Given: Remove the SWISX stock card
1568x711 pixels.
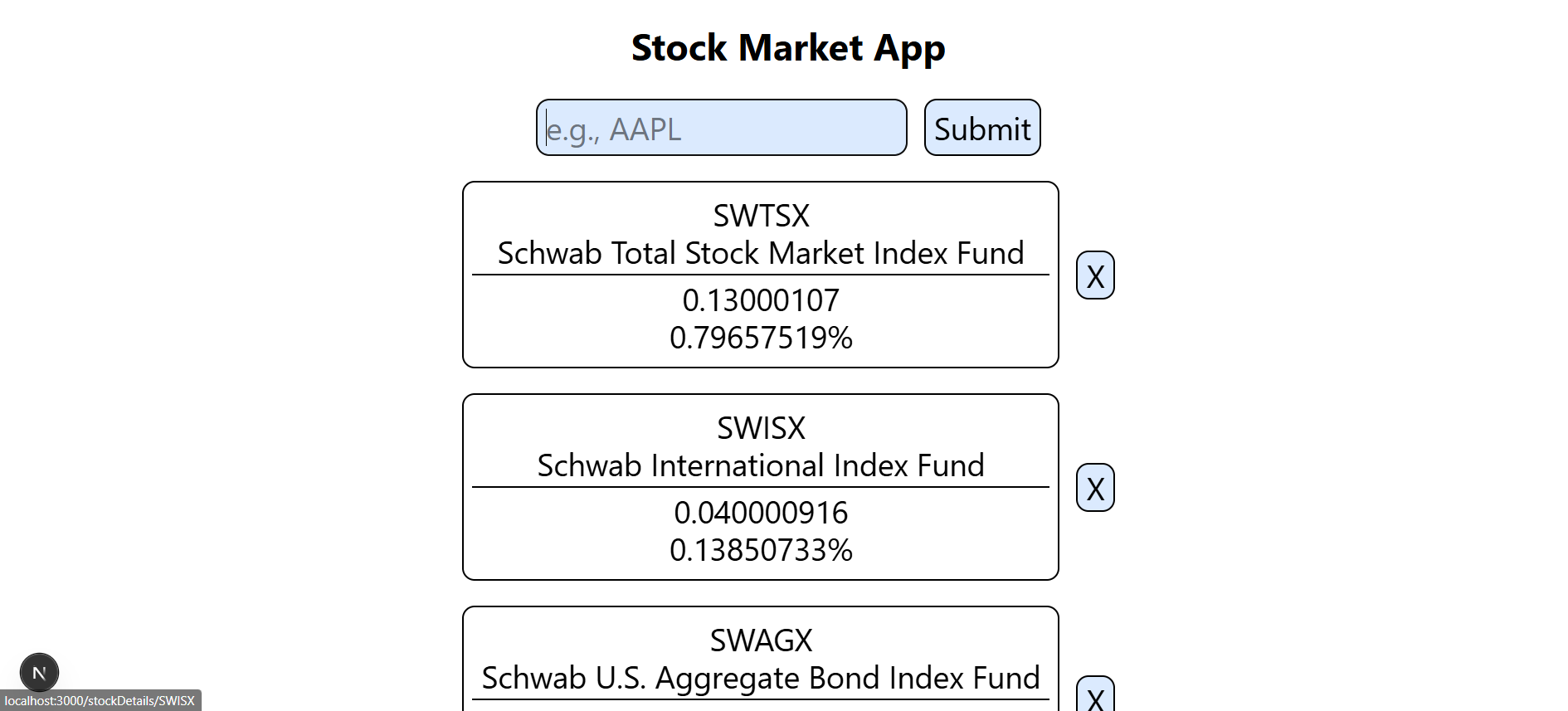Looking at the screenshot, I should 1094,488.
